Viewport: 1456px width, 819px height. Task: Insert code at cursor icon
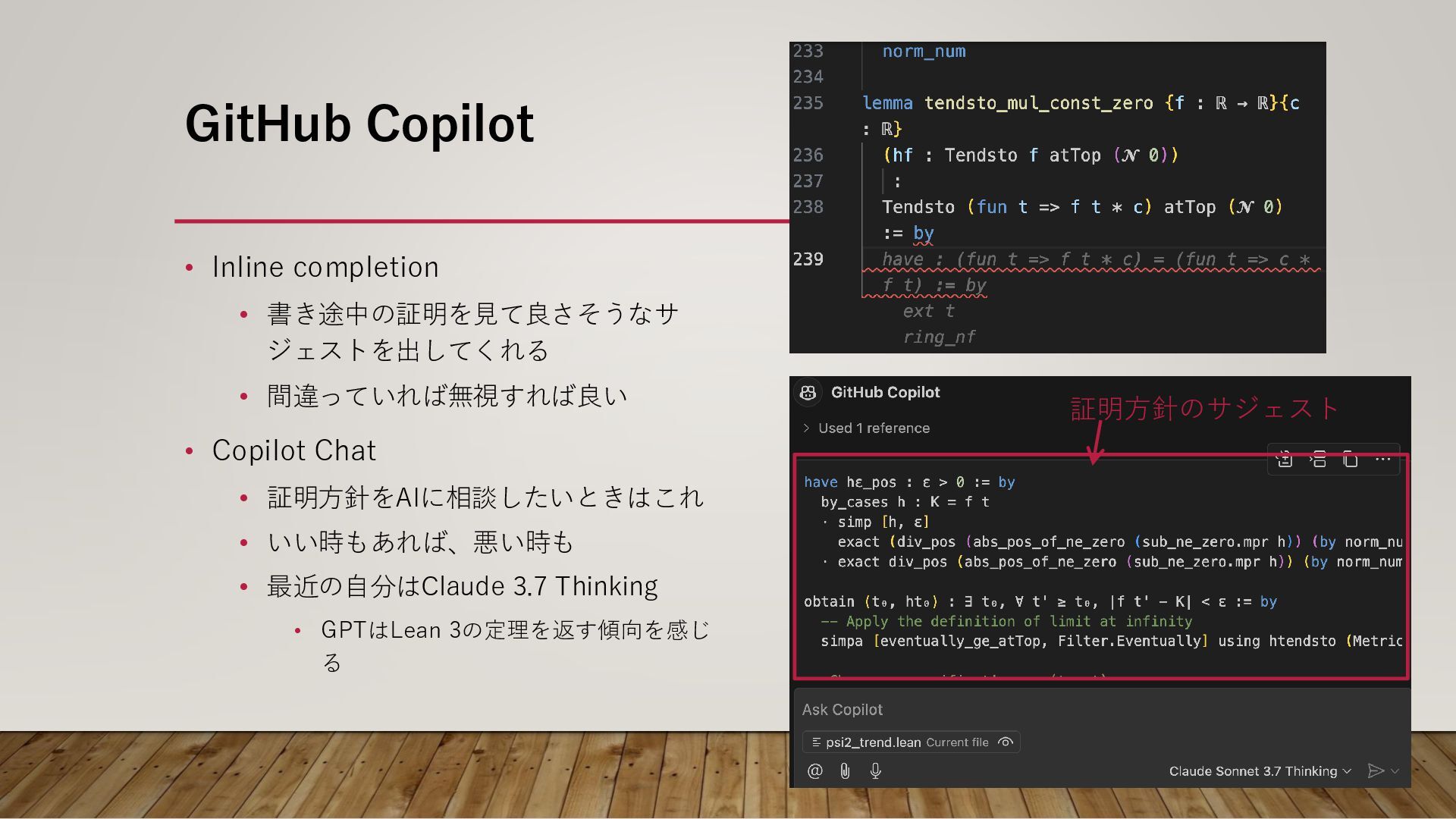point(1318,459)
